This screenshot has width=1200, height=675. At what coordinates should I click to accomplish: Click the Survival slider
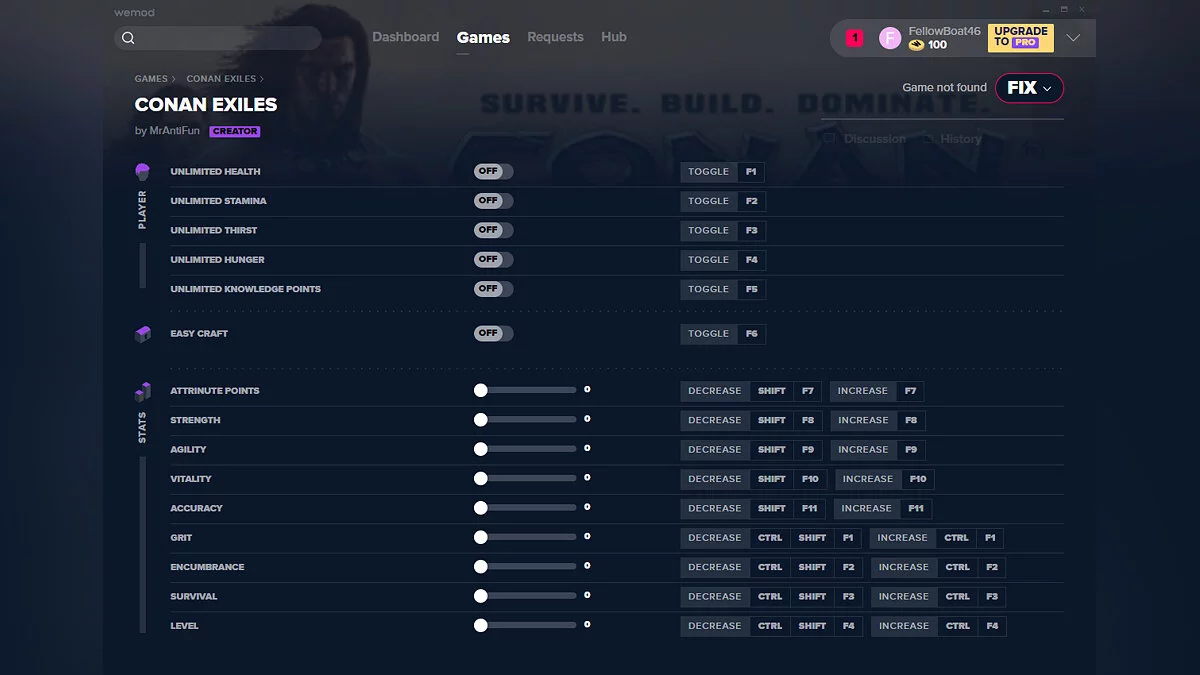(526, 597)
